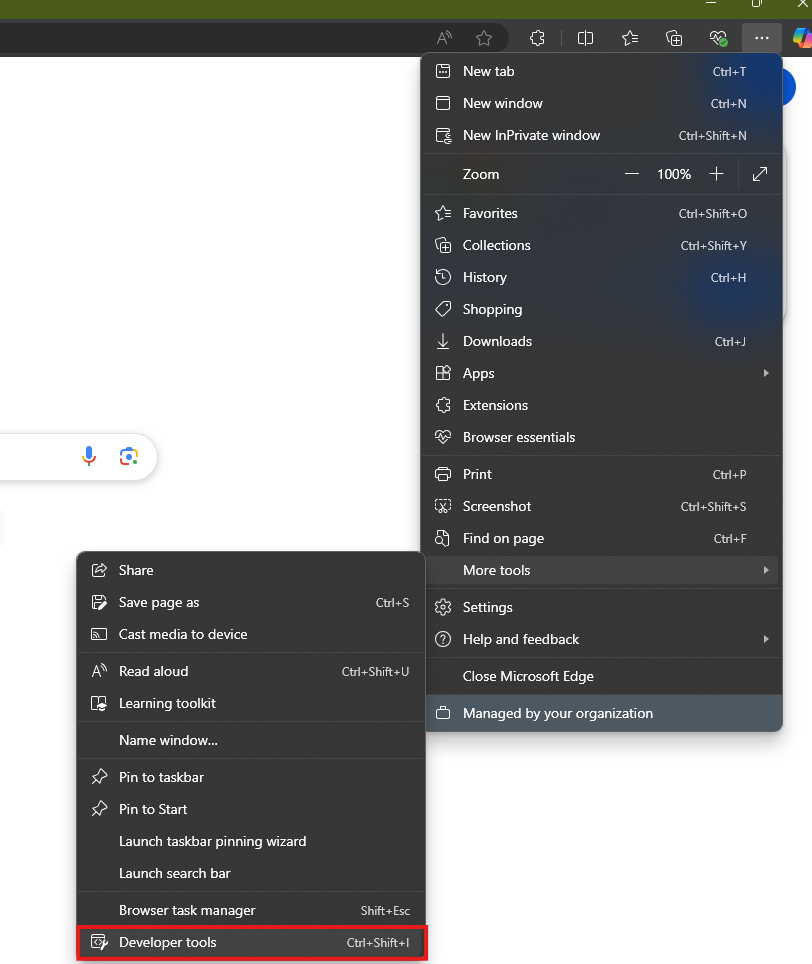
Task: Open Split screen from toolbar icon
Action: pyautogui.click(x=586, y=38)
